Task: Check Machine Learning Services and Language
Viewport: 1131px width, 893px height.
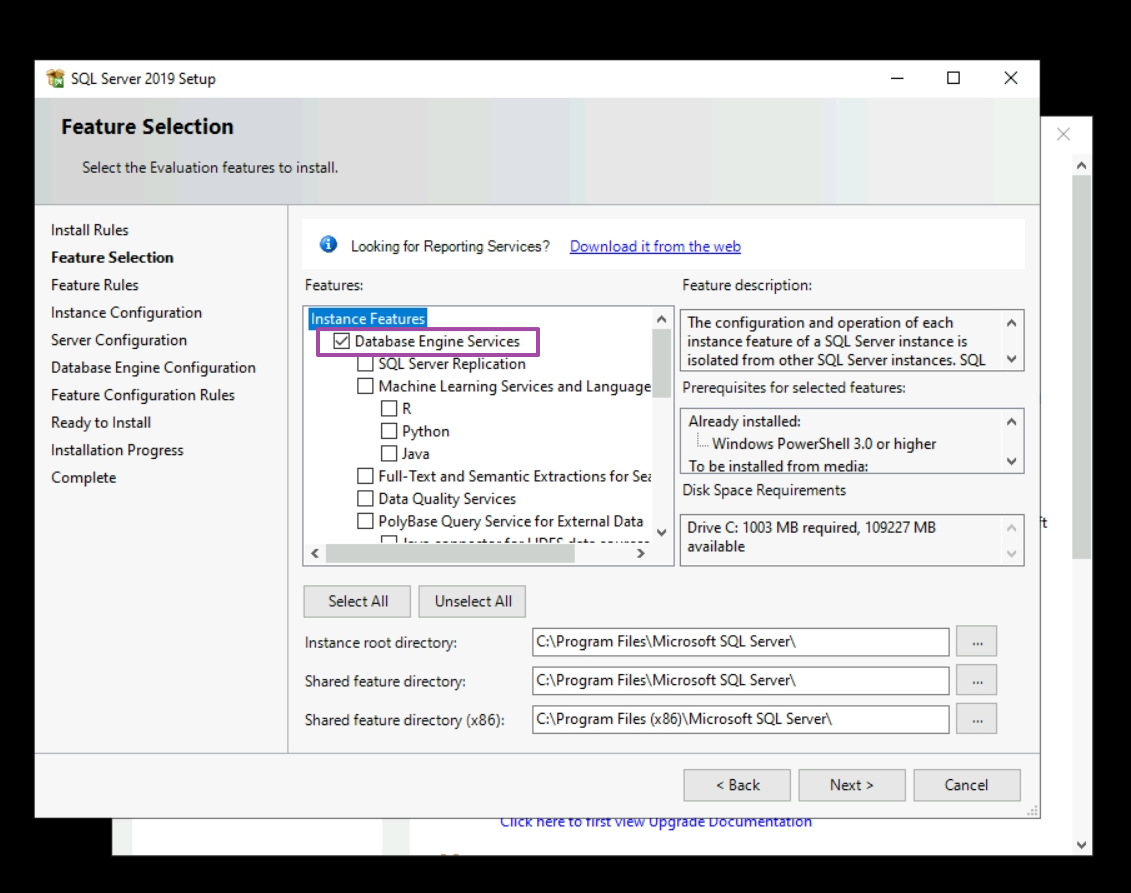Action: tap(365, 386)
